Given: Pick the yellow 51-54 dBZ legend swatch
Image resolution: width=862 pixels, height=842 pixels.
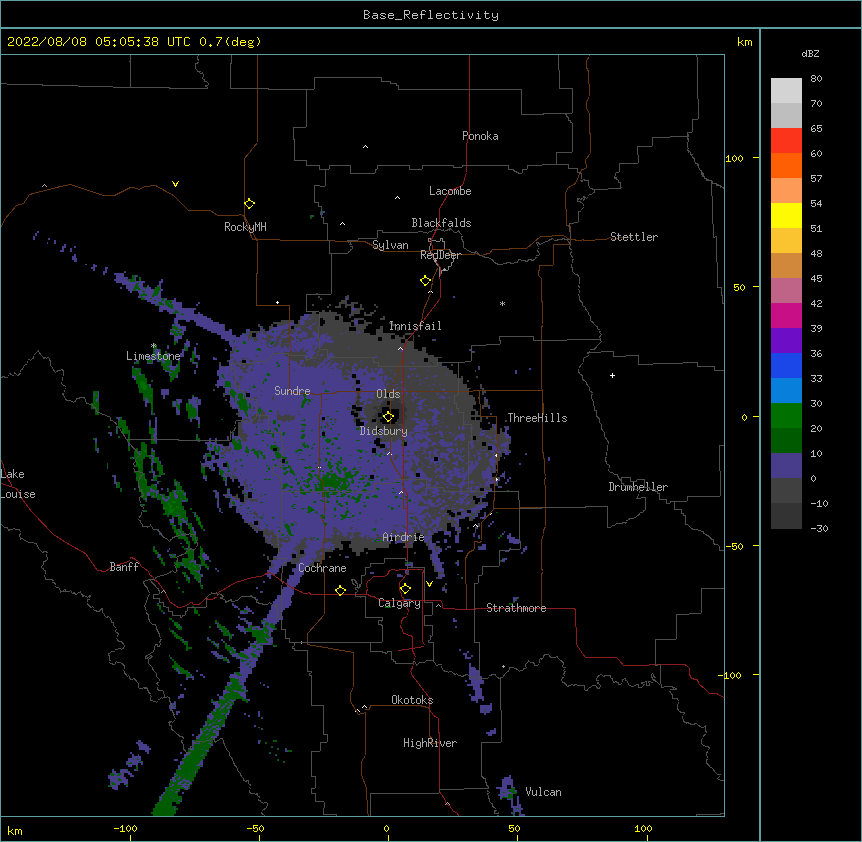Looking at the screenshot, I should [x=786, y=215].
